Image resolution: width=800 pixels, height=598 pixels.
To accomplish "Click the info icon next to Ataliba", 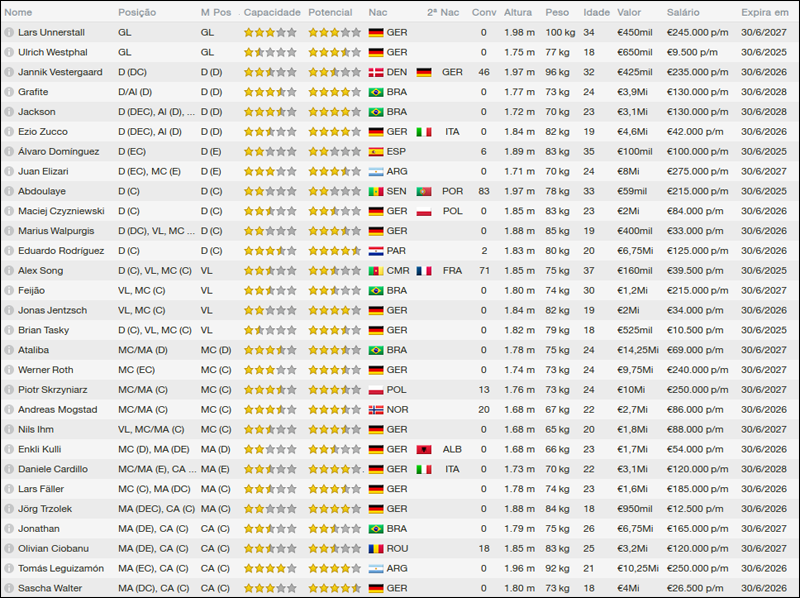I will (10, 350).
